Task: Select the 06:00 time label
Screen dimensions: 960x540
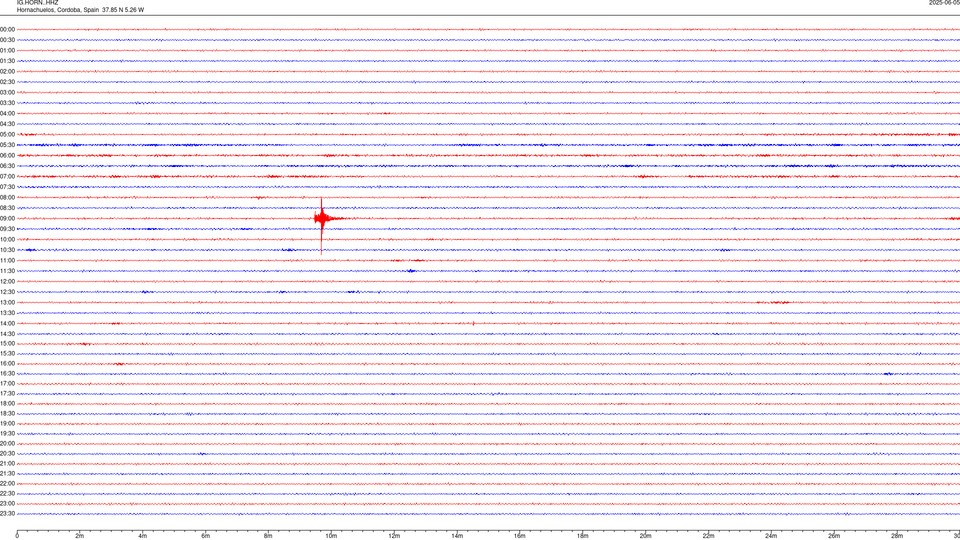Action: (x=7, y=156)
